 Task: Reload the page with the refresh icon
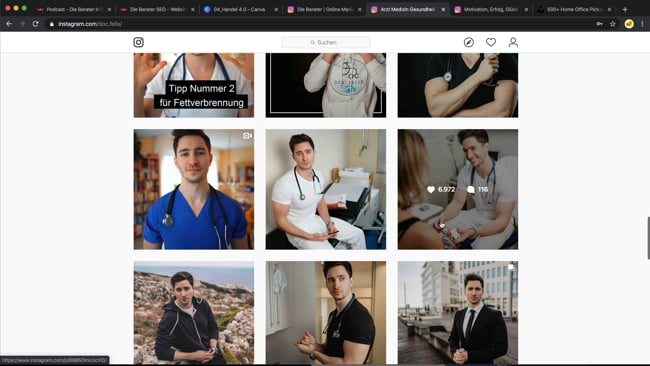(x=36, y=24)
